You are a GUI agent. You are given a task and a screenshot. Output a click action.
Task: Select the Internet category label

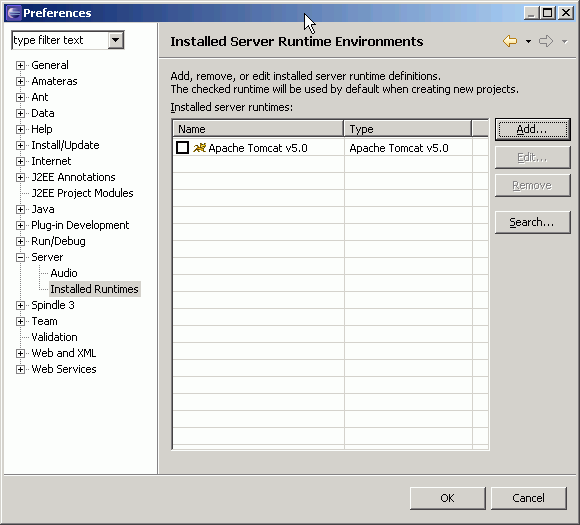pyautogui.click(x=51, y=161)
